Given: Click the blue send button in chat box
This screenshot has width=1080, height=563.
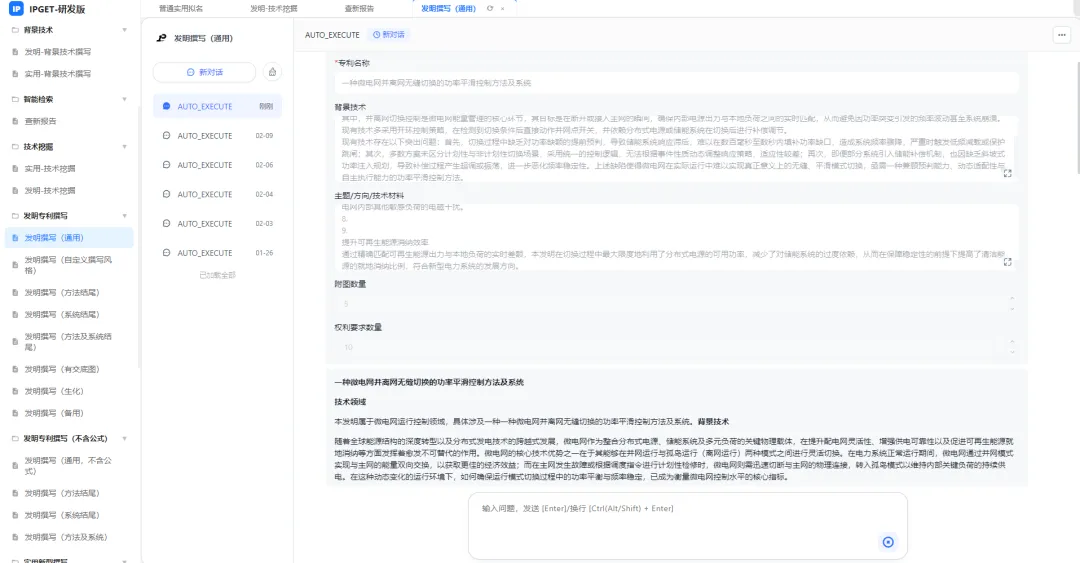Looking at the screenshot, I should click(x=888, y=542).
